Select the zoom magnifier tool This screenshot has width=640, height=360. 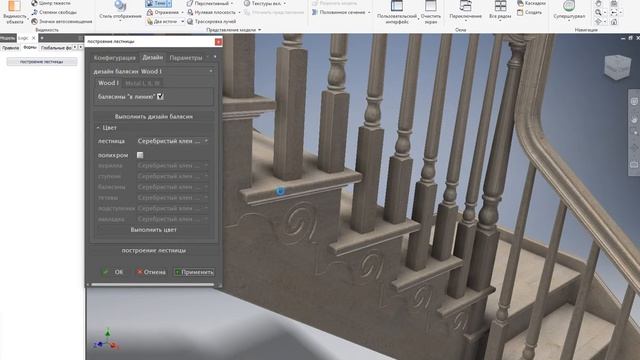598,12
